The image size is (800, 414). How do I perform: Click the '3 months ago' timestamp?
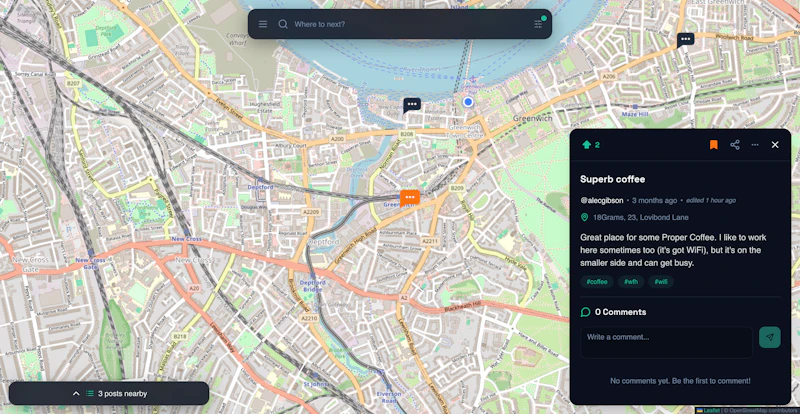tap(655, 200)
